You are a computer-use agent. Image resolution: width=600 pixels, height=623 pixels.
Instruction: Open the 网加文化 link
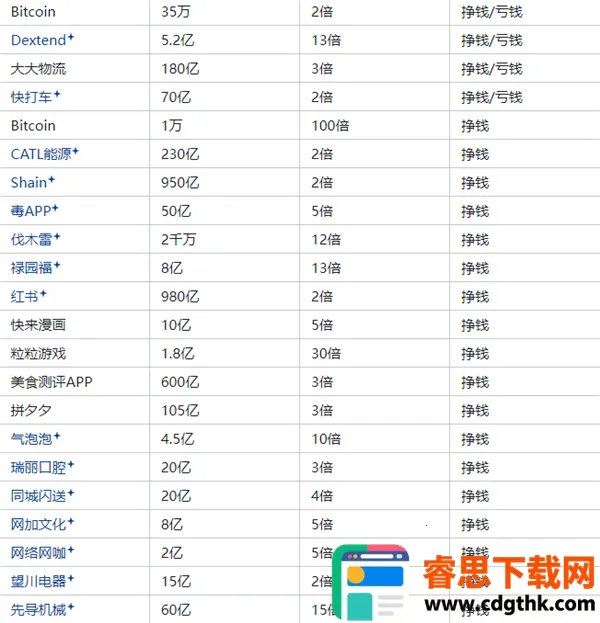coord(43,524)
